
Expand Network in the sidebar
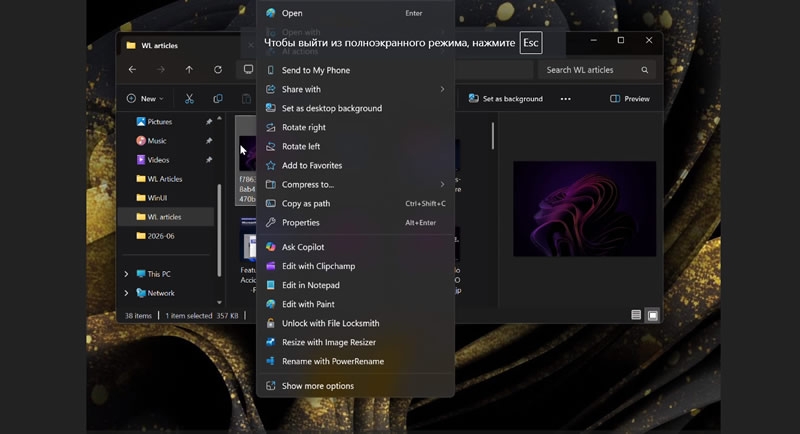[x=126, y=293]
